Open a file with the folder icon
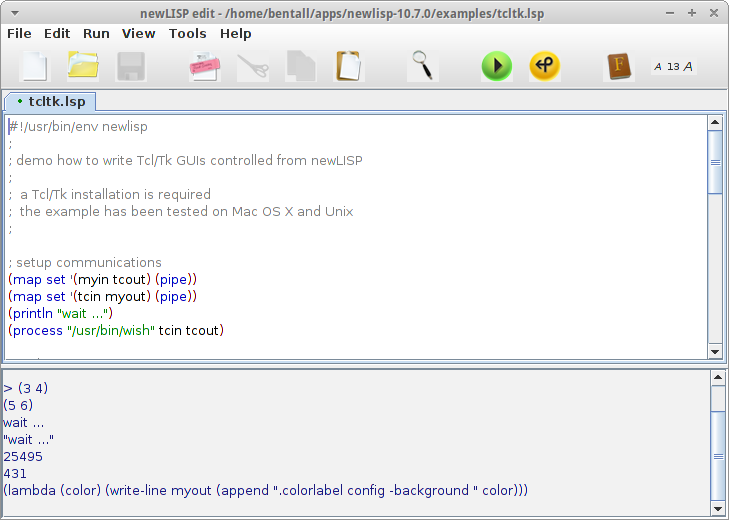This screenshot has height=520, width=729. tap(82, 67)
